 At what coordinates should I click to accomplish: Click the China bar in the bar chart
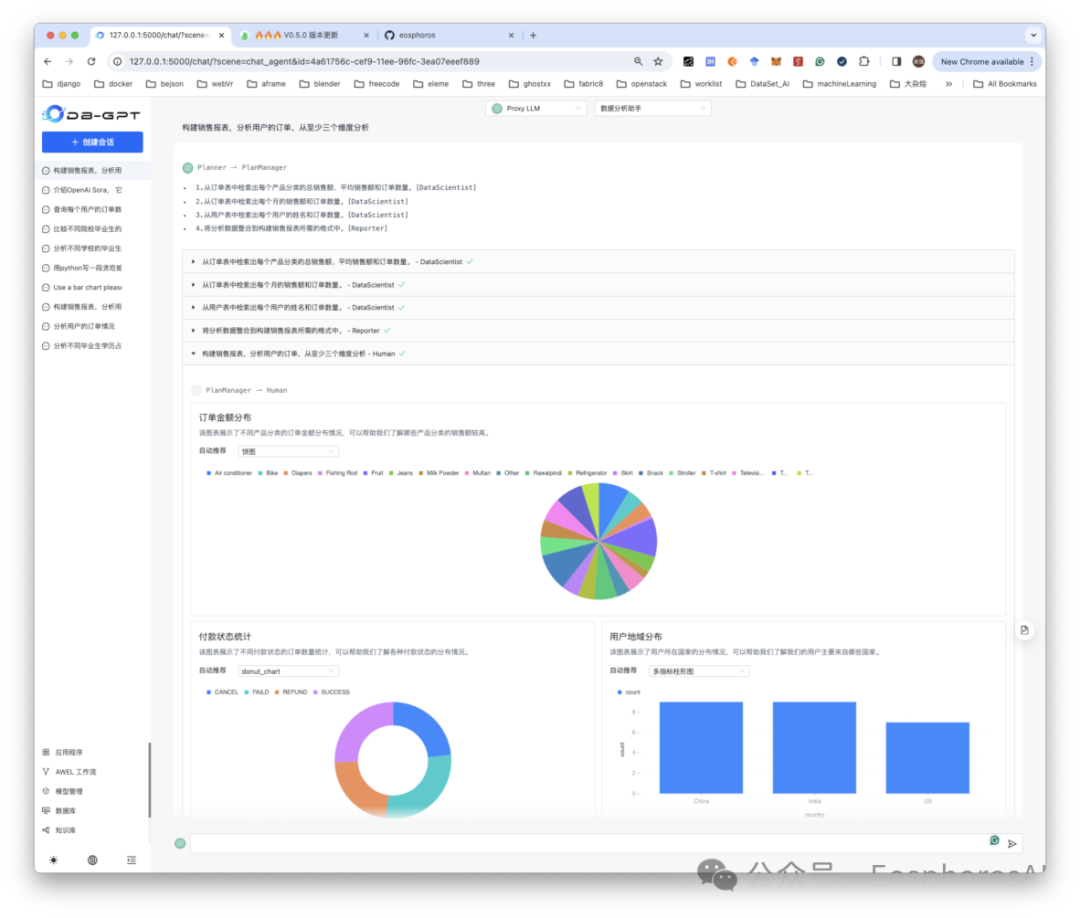coord(701,747)
